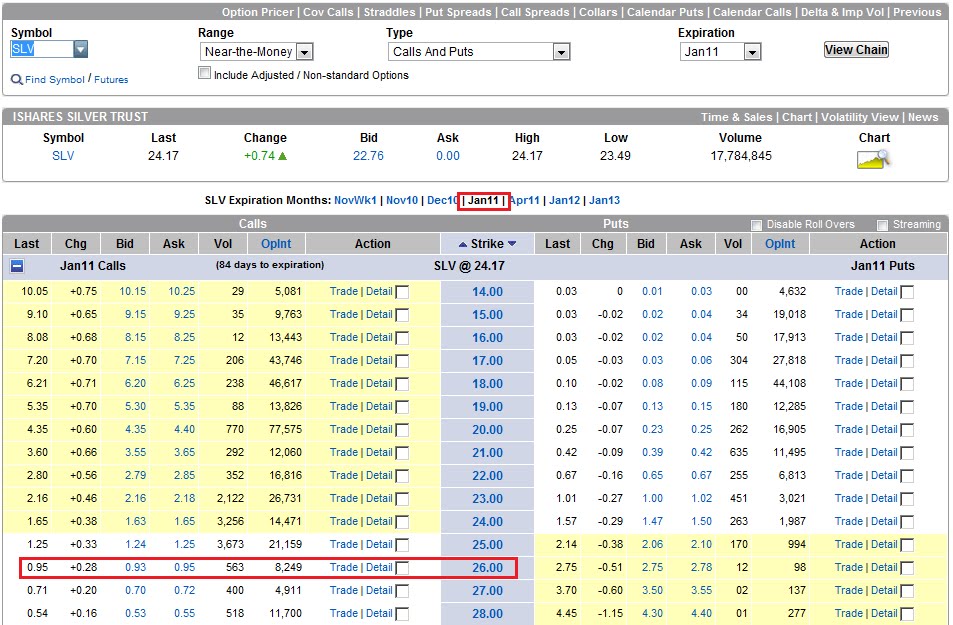This screenshot has height=625, width=953.
Task: Click Trade for the 16.00 call
Action: [343, 337]
